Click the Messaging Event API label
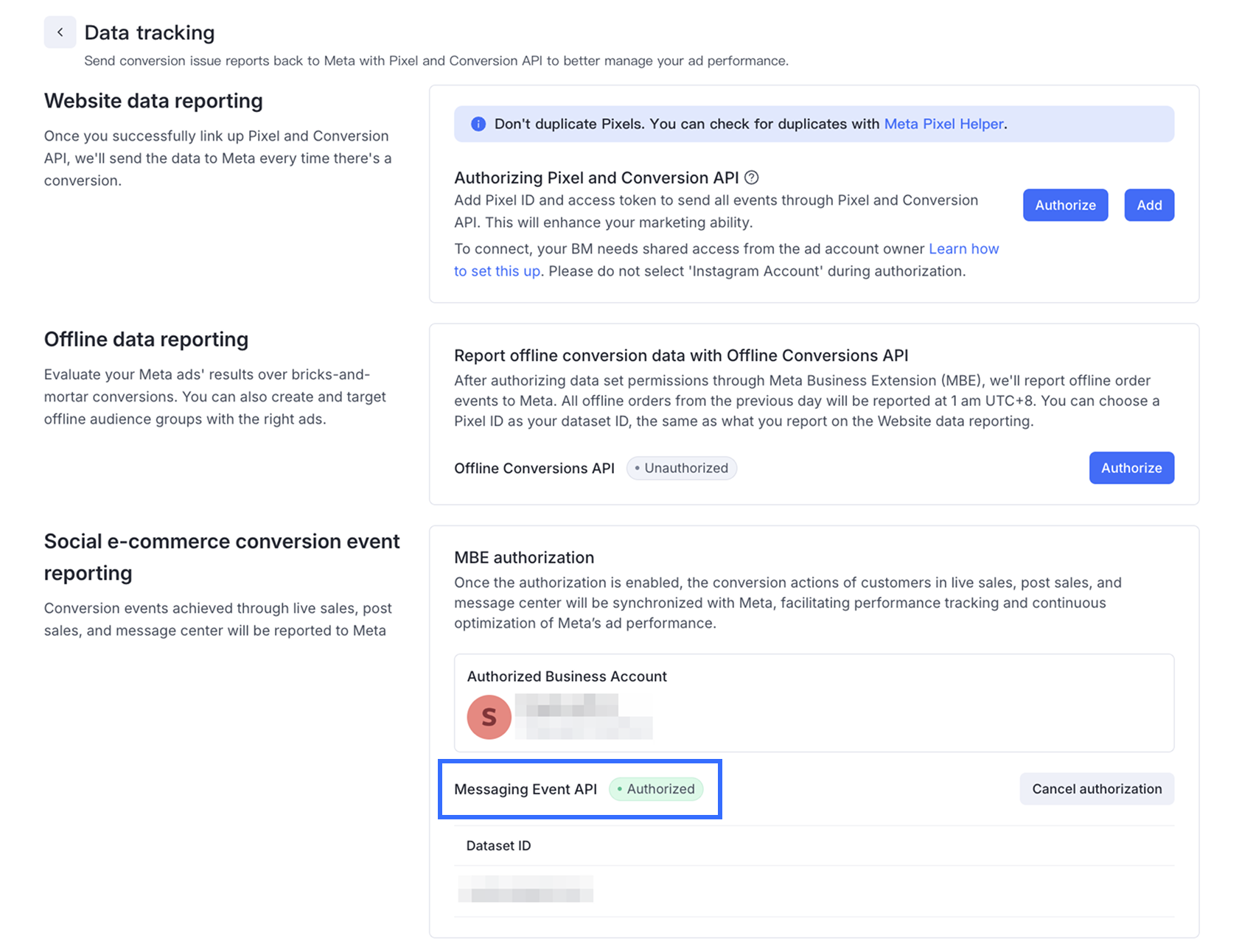Screen dimensions: 1253x952 pos(526,789)
